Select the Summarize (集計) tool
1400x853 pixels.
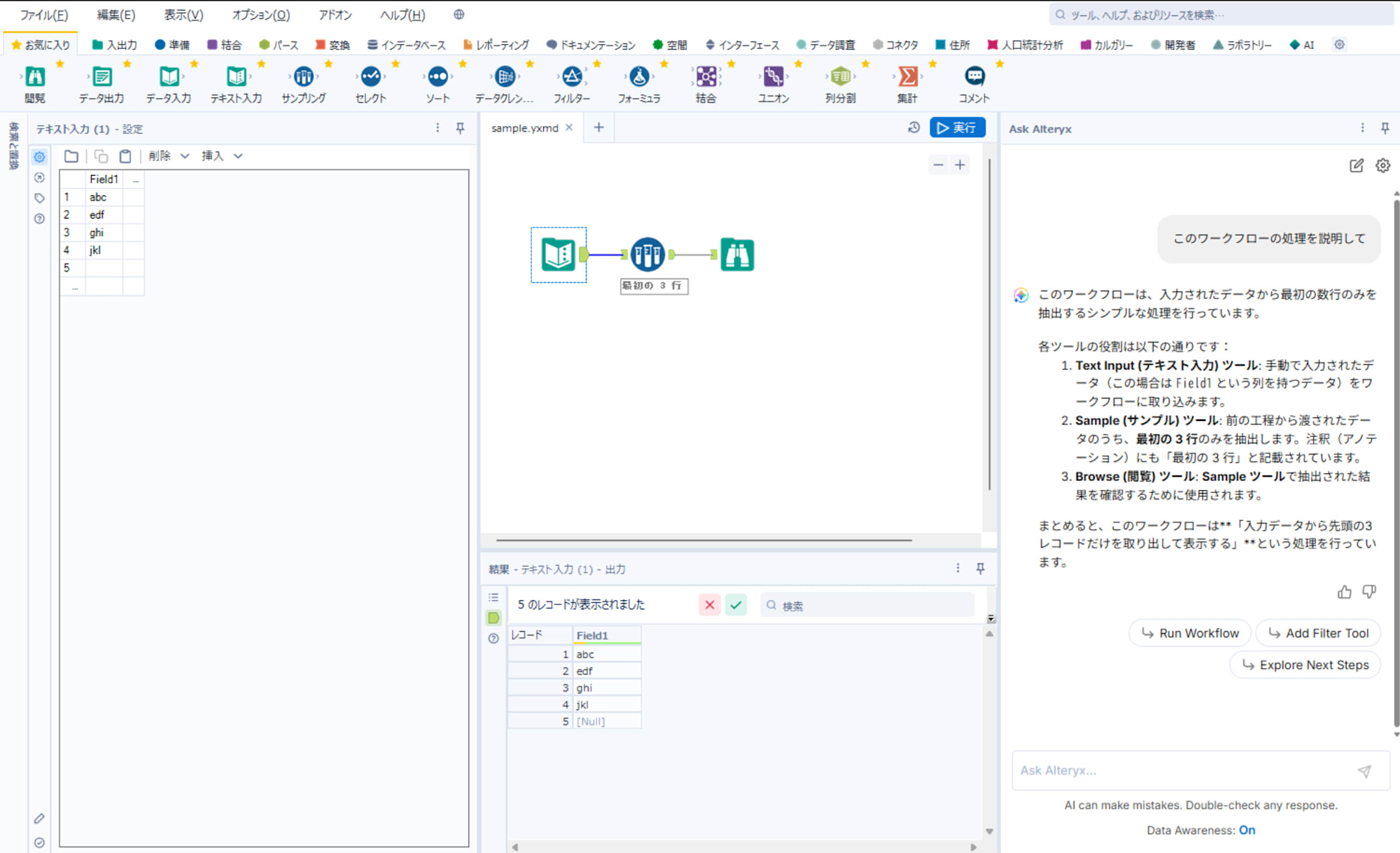point(907,83)
